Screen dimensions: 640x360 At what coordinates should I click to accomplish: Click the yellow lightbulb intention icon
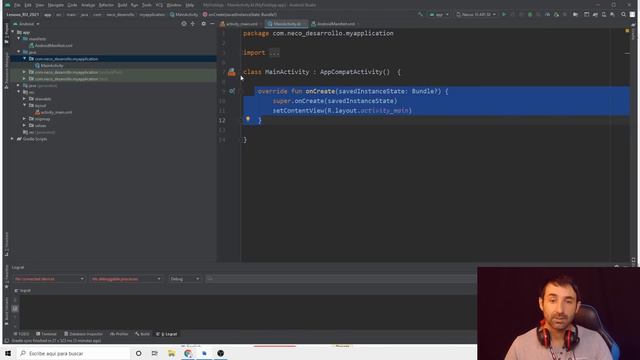tap(247, 119)
